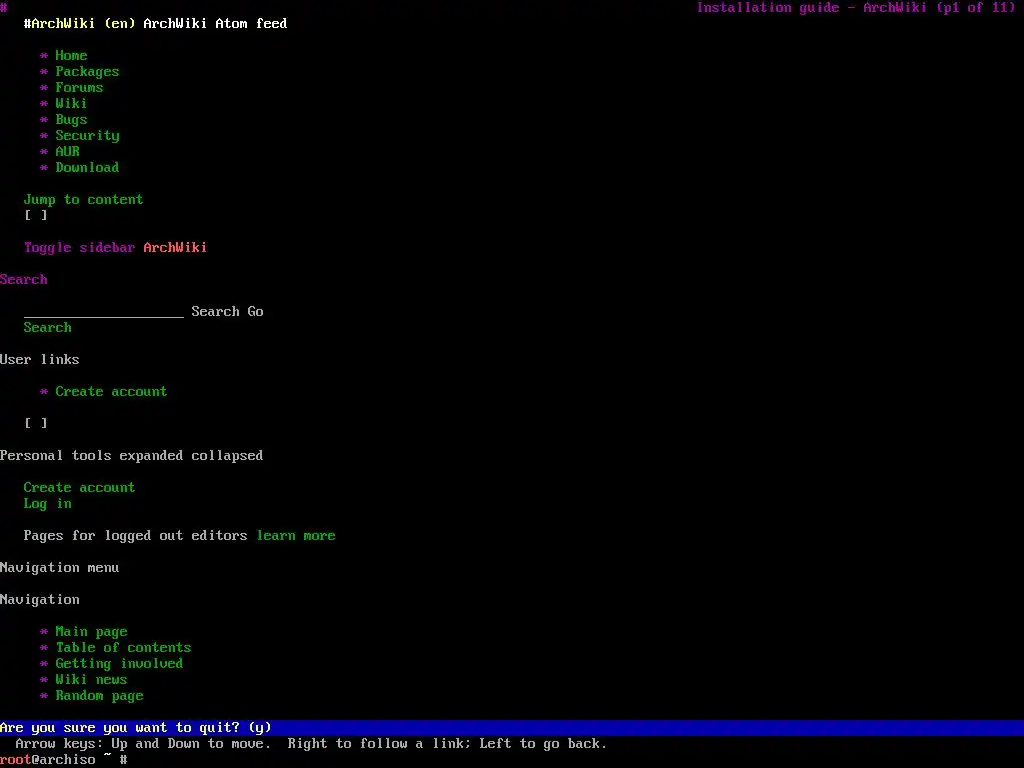Click Personal tools expanded collapsed text

click(131, 455)
